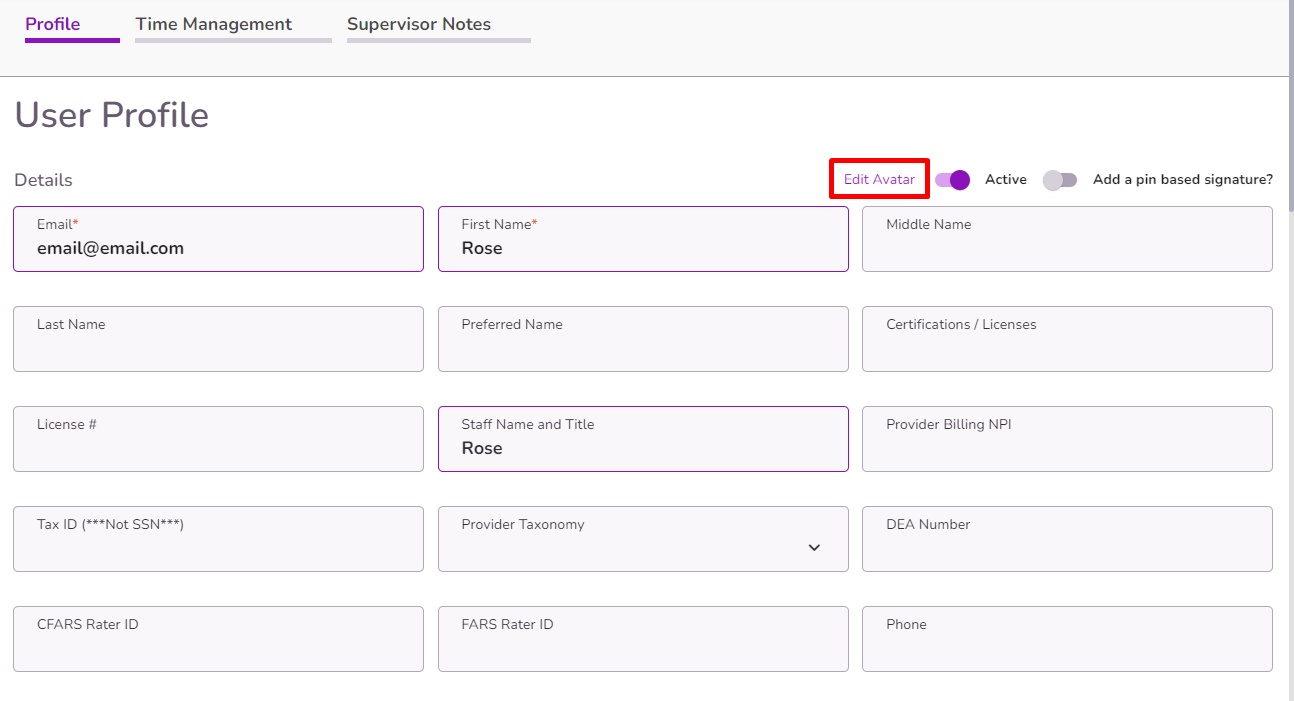Screen dimensions: 1294x701
Task: Toggle the Active switch off
Action: coord(951,180)
